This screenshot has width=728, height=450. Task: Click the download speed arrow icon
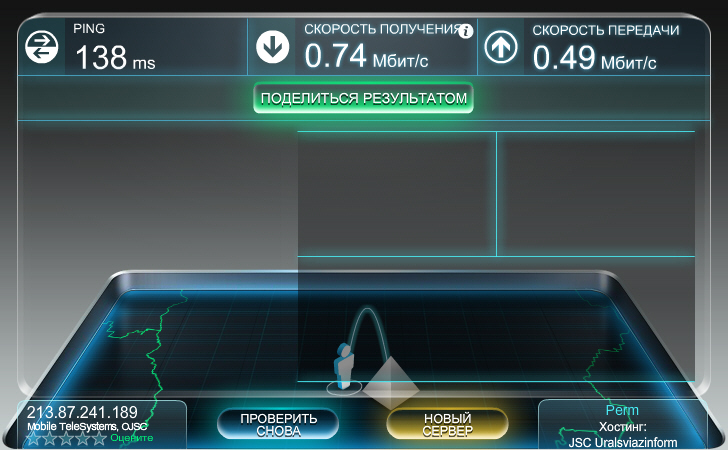coord(271,47)
